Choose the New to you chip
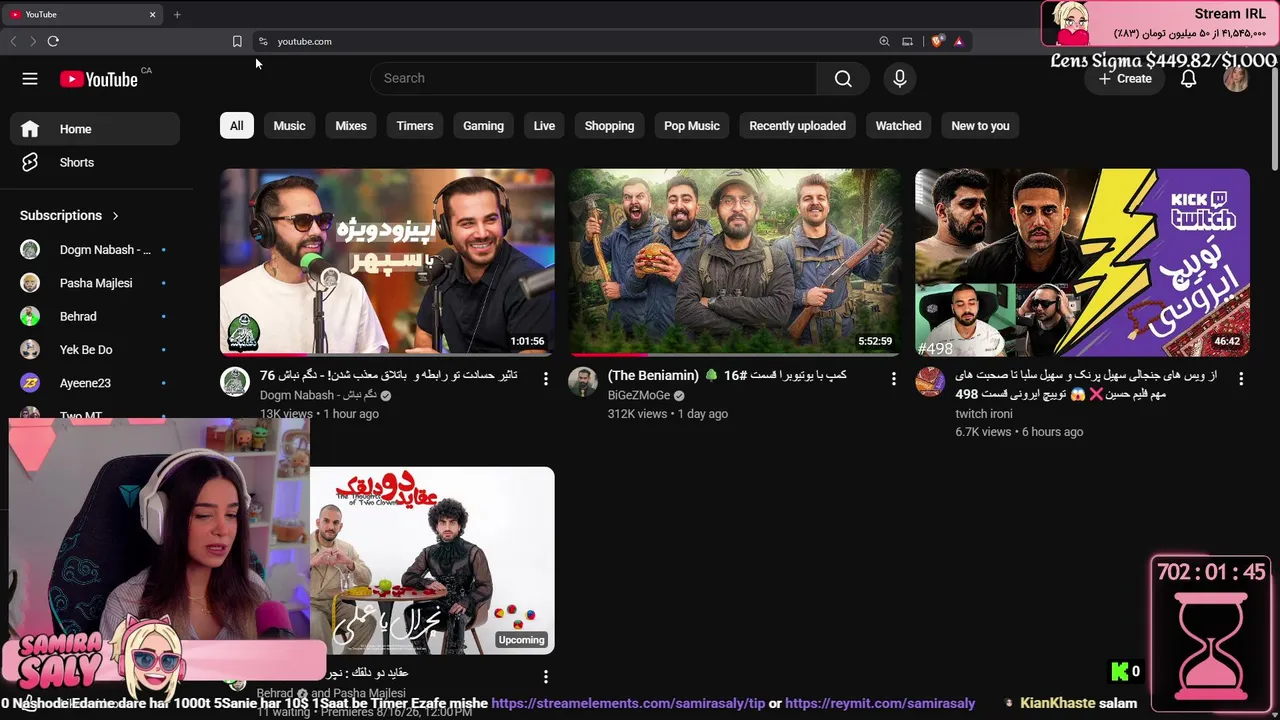This screenshot has height=720, width=1280. tap(980, 126)
